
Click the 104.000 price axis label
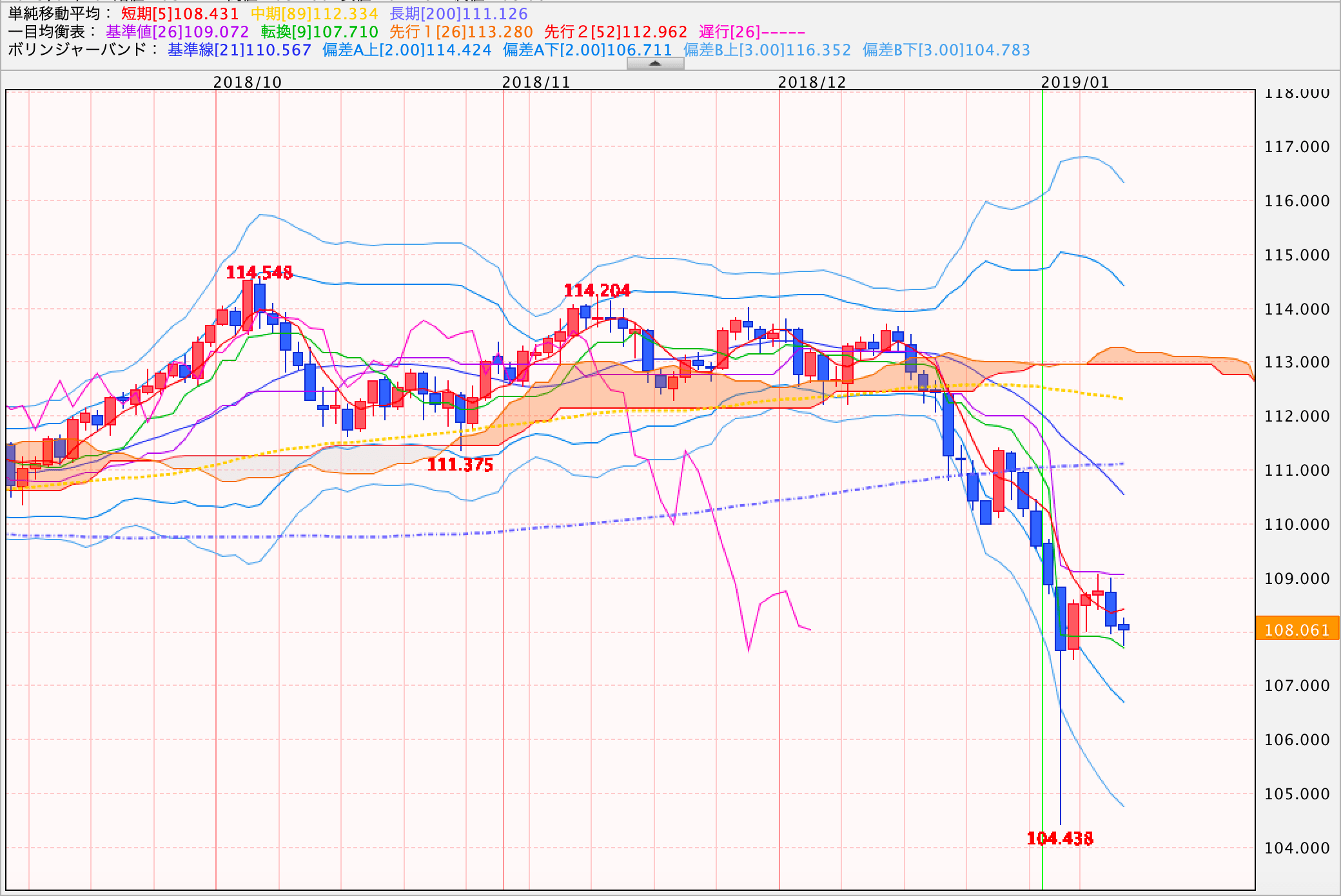1297,848
